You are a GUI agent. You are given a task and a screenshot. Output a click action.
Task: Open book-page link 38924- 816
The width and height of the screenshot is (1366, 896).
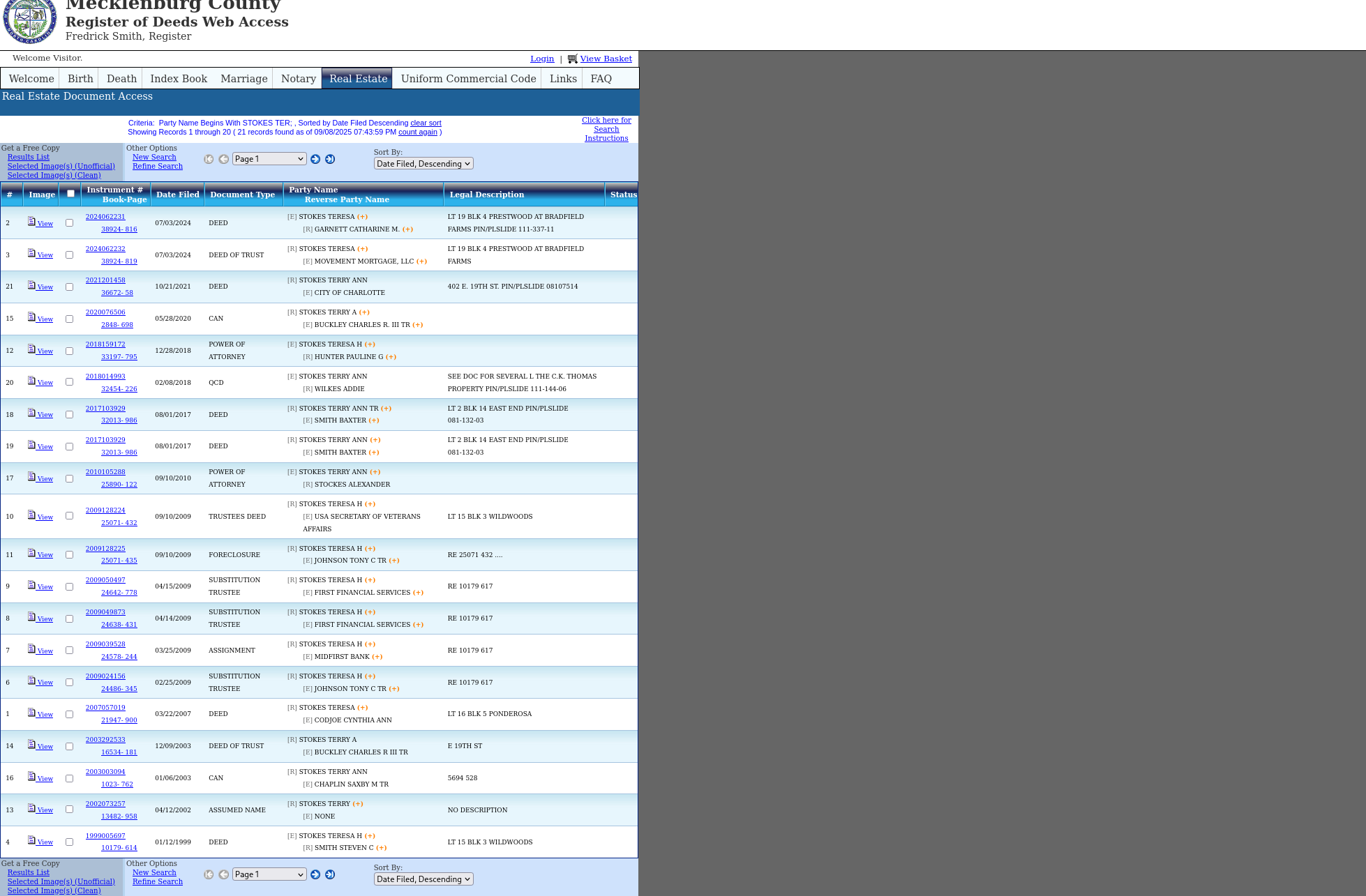pos(119,229)
